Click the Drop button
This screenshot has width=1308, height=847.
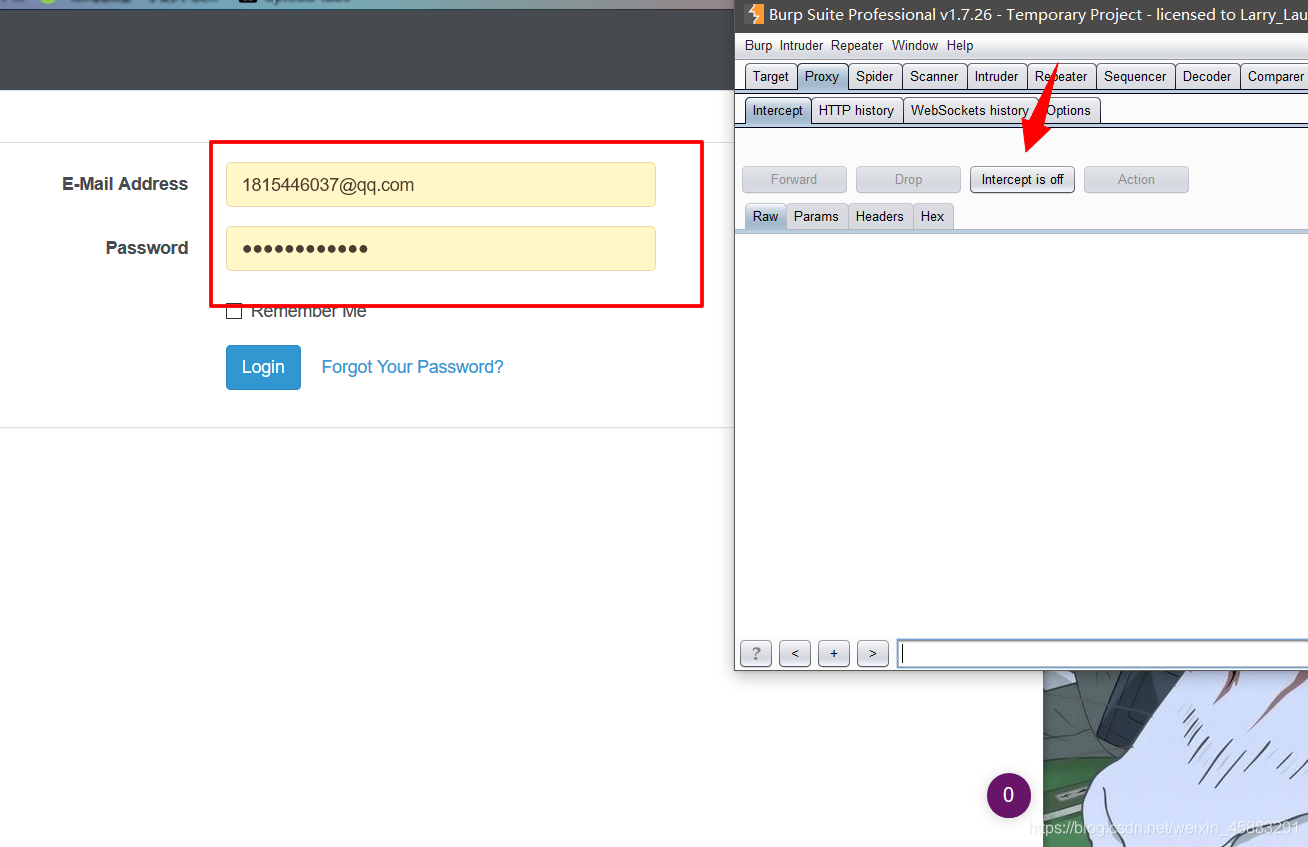(908, 180)
